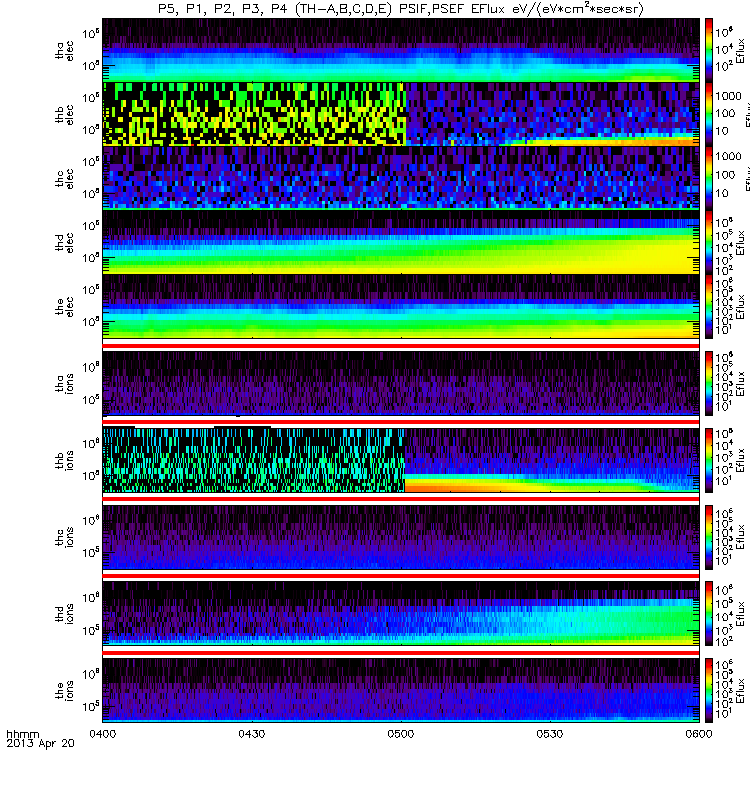Image resolution: width=750 pixels, height=800 pixels.
Task: Click the thd ion spectrogram panel
Action: click(x=401, y=613)
